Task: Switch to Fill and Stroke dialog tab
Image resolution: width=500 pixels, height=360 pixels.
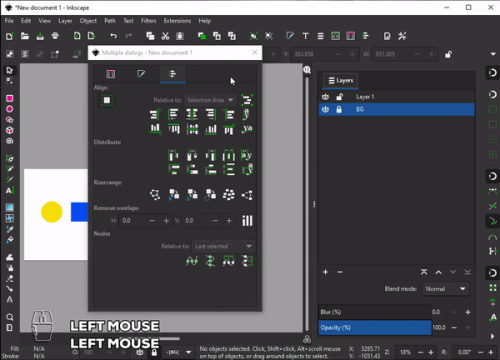Action: tap(141, 74)
